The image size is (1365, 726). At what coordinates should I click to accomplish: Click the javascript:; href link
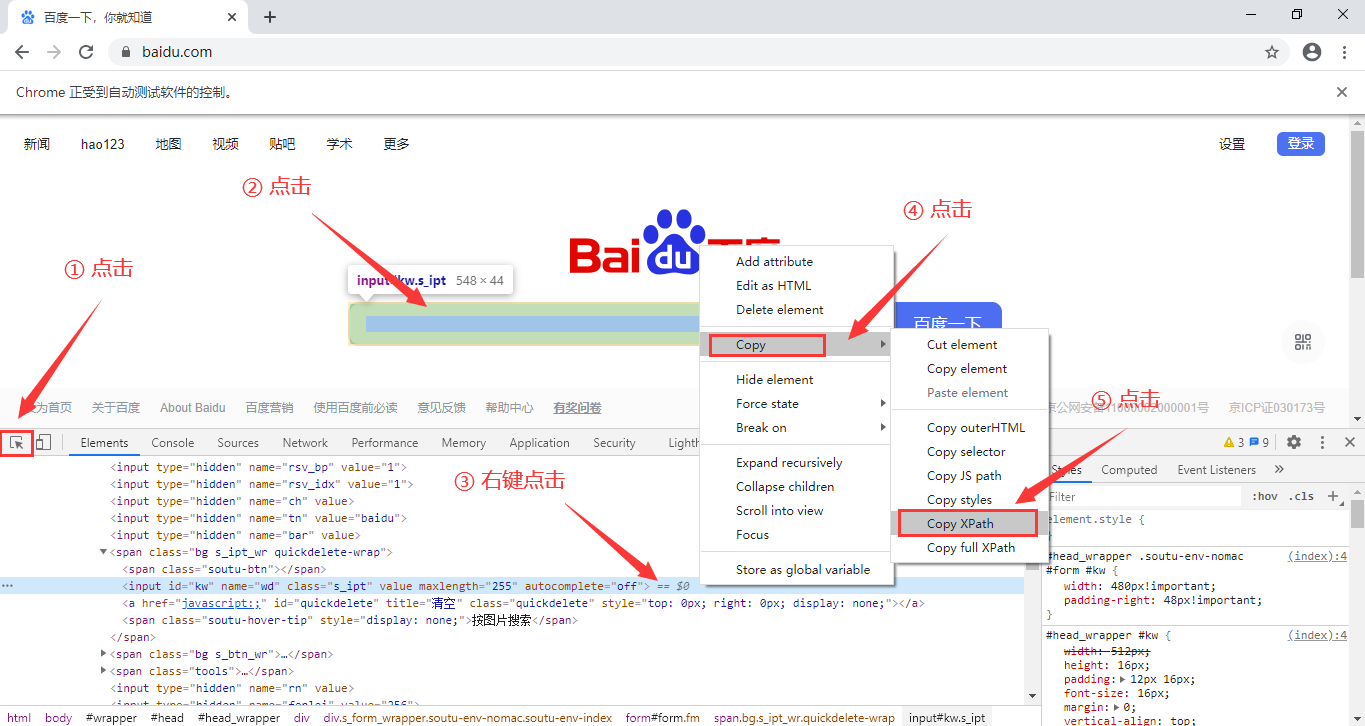(221, 603)
